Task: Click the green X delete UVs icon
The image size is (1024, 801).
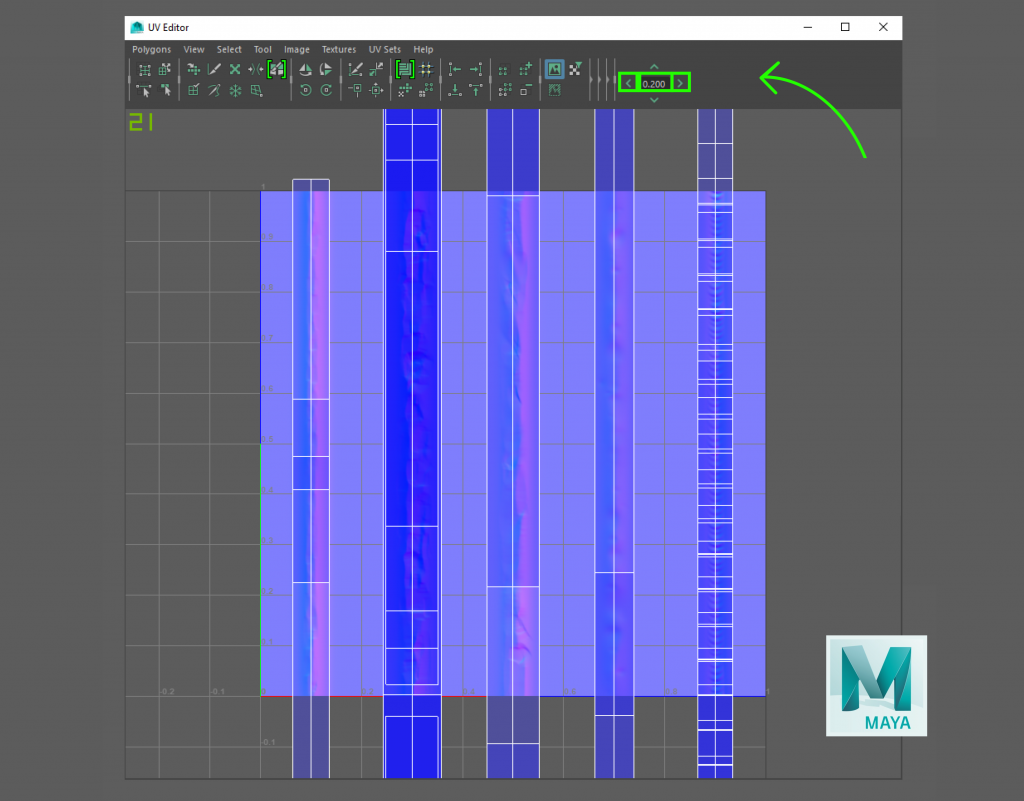Action: (x=235, y=69)
